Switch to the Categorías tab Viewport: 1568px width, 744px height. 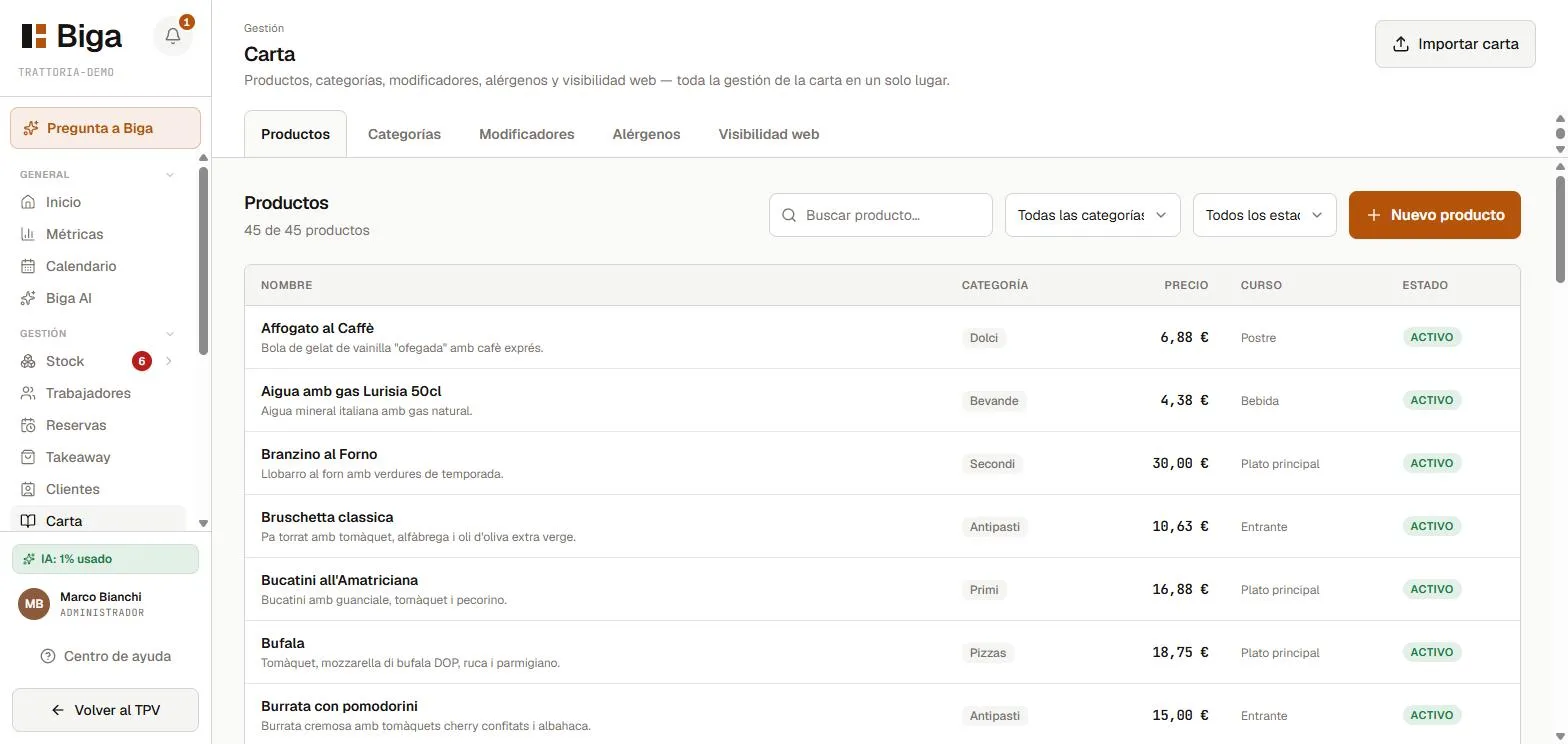[404, 134]
